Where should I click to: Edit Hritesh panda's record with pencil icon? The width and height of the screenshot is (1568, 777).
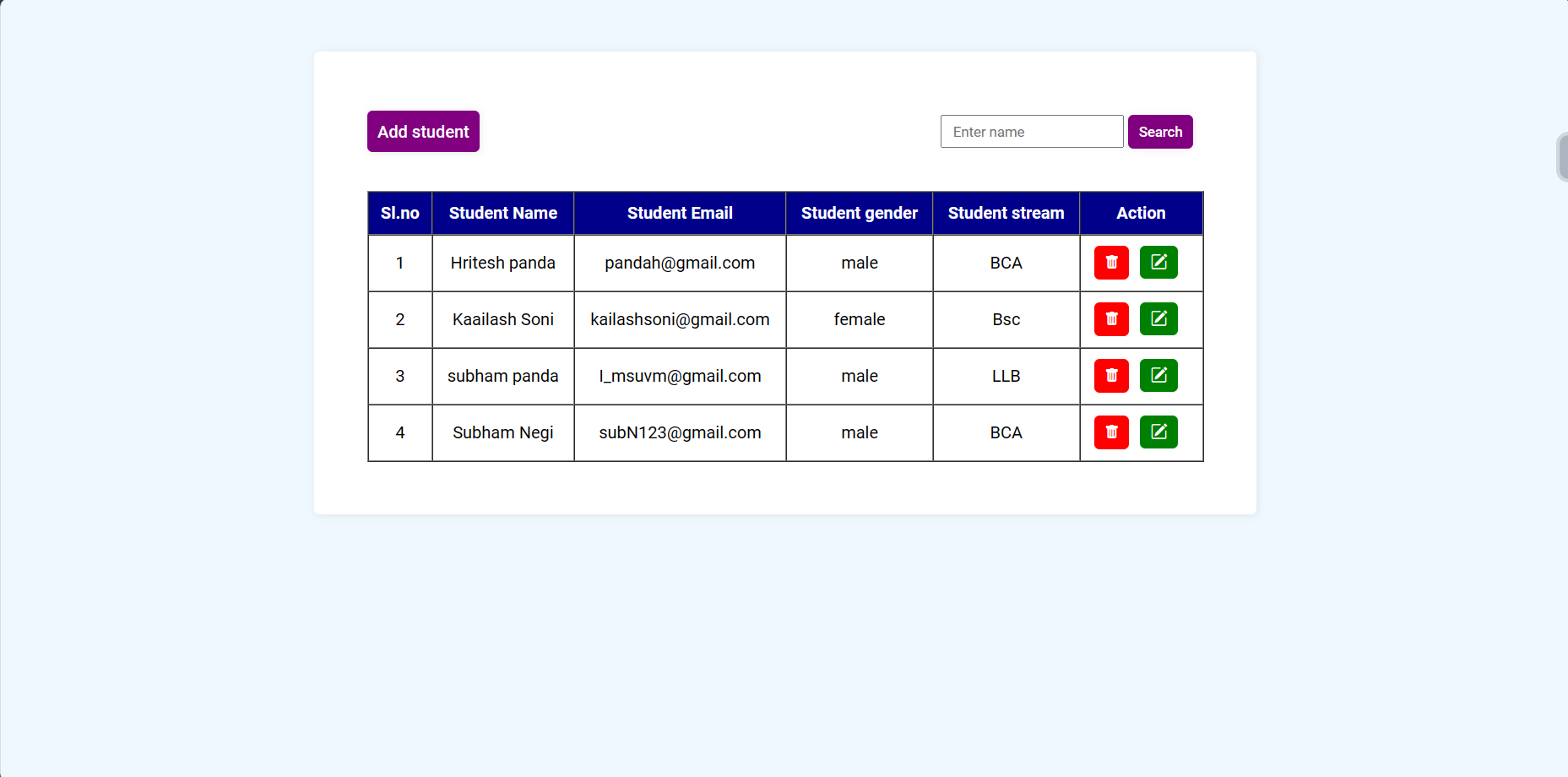1158,263
